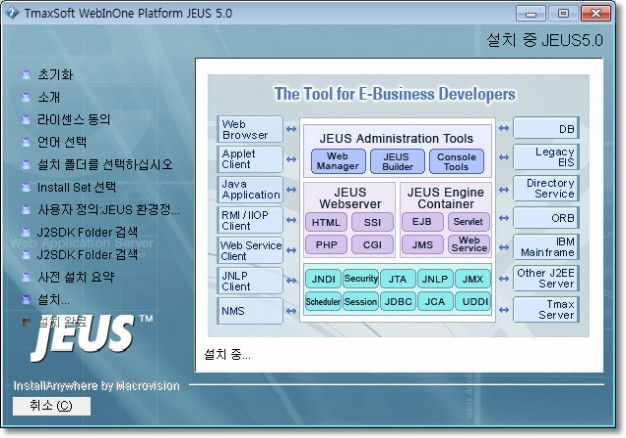The height and width of the screenshot is (438, 626).
Task: Click the JCA service box
Action: [x=435, y=301]
